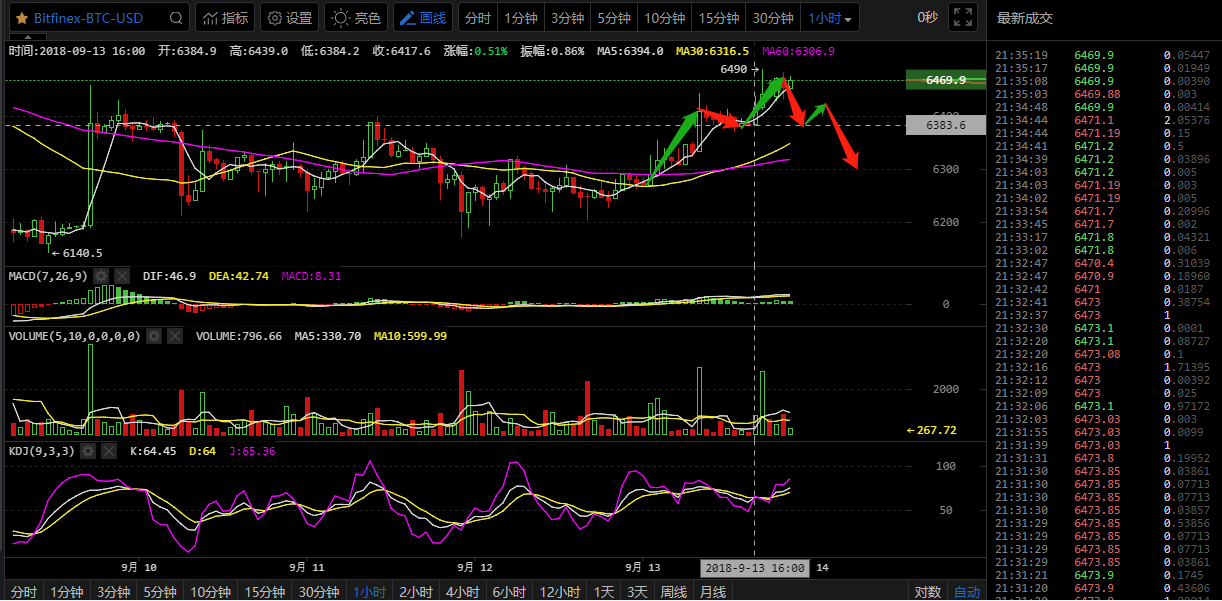Screen dimensions: 1222x601
Task: Close the KDJ indicator panel
Action: click(108, 451)
